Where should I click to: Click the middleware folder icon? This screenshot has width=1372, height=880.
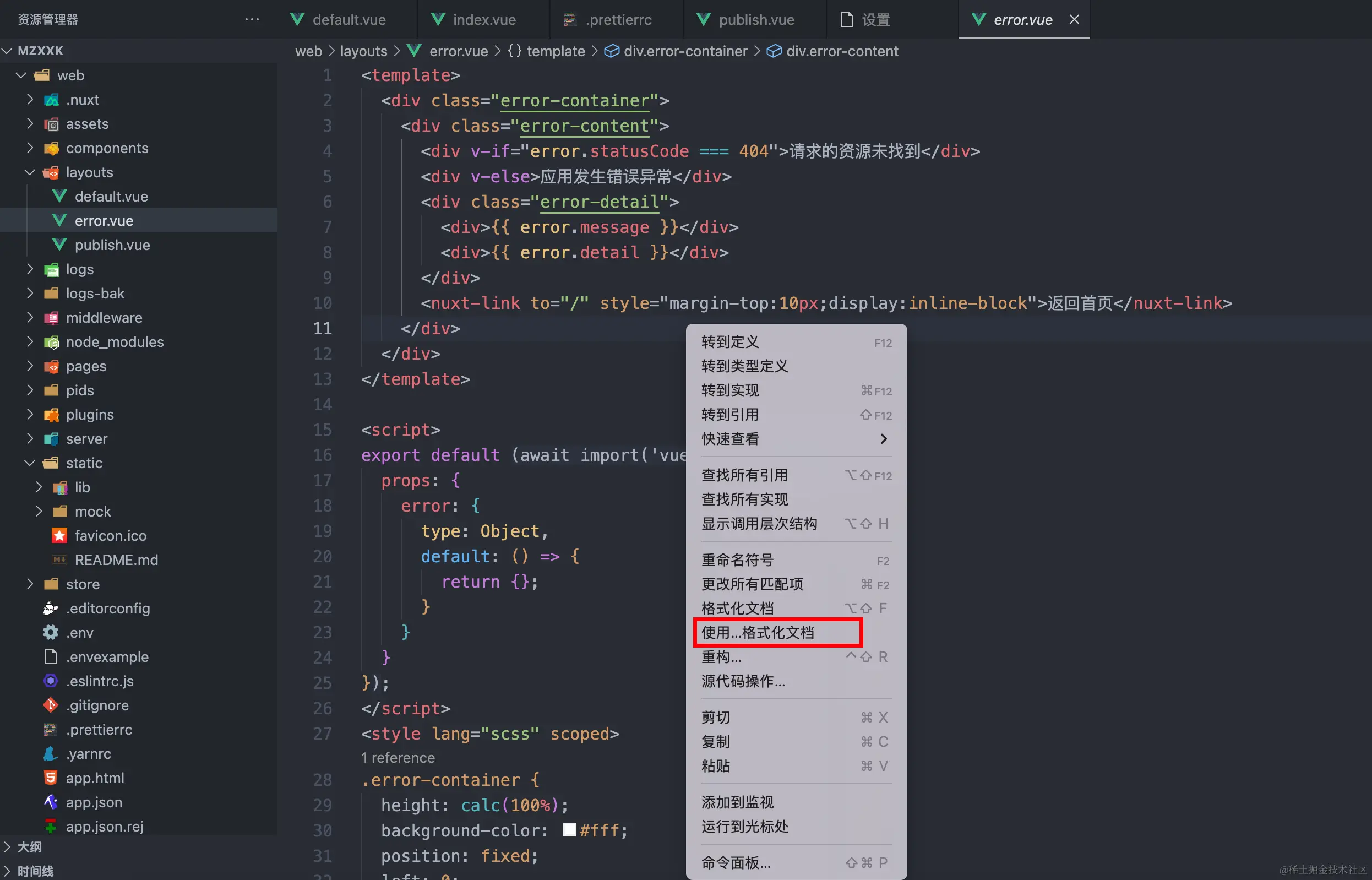(51, 318)
